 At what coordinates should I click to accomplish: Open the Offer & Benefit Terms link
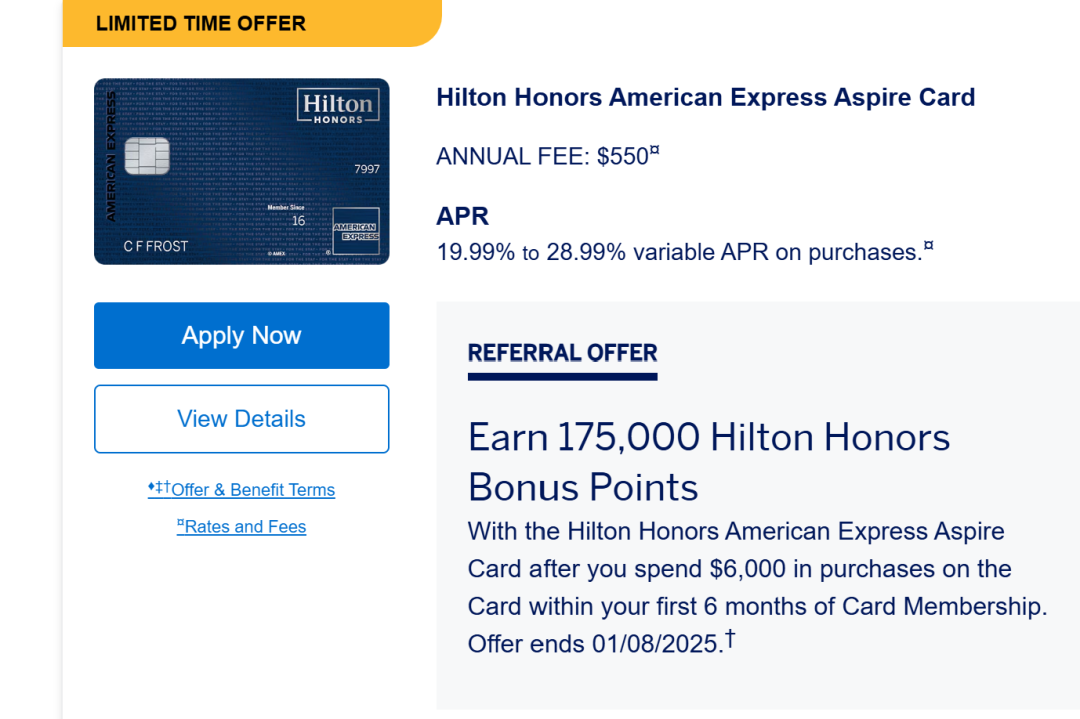tap(242, 490)
